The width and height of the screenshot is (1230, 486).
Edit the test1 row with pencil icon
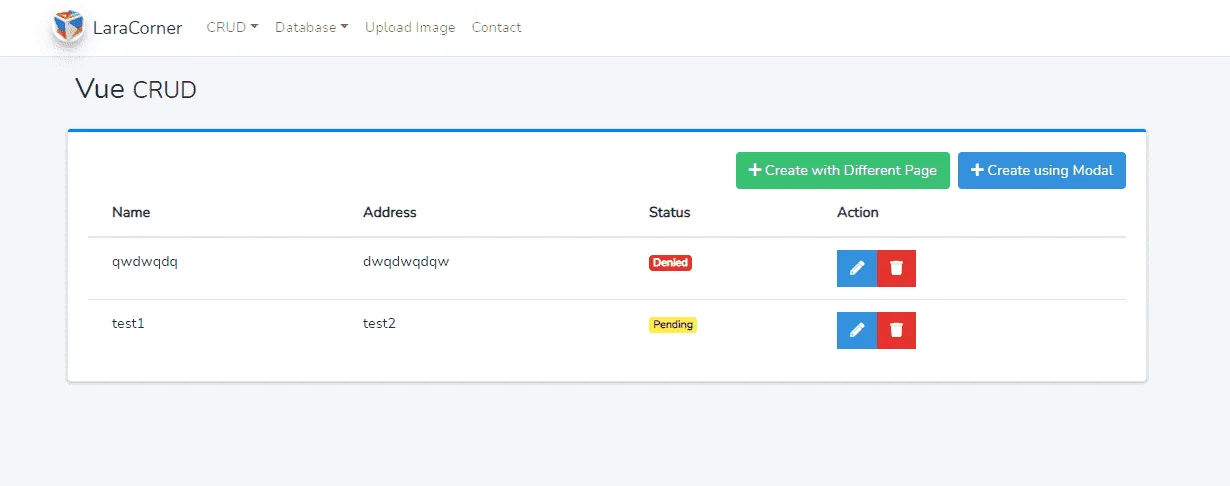click(x=857, y=330)
